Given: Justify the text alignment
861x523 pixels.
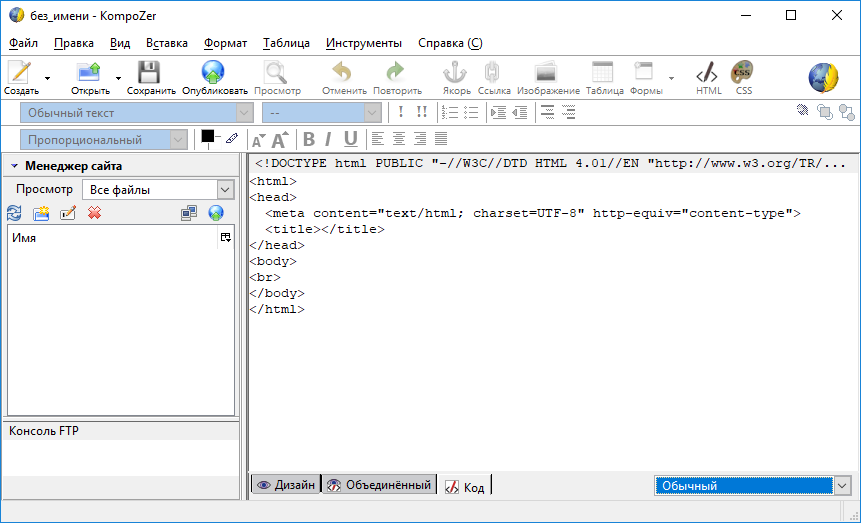Looking at the screenshot, I should click(441, 139).
